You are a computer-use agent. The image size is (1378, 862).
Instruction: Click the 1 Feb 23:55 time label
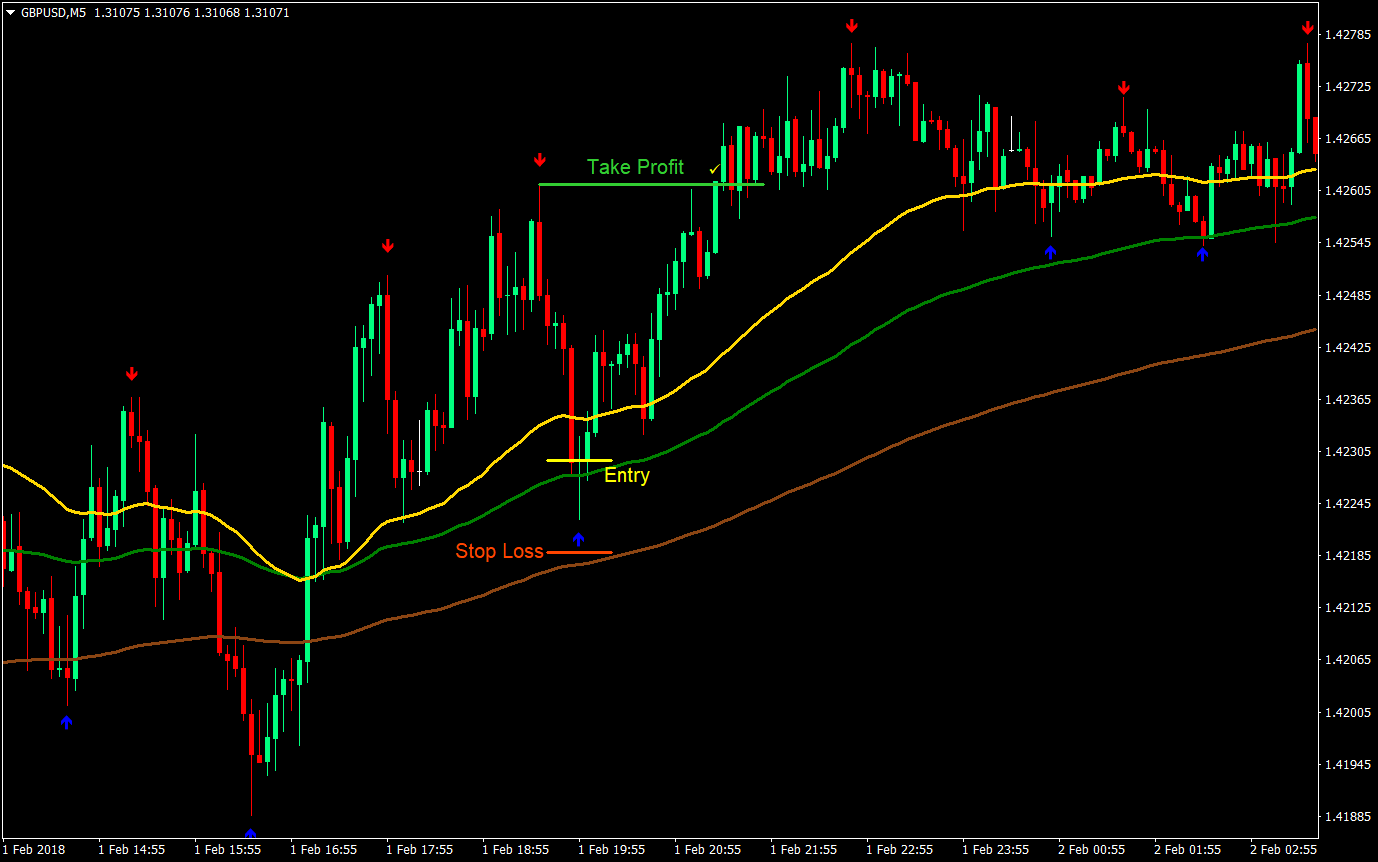coord(995,850)
